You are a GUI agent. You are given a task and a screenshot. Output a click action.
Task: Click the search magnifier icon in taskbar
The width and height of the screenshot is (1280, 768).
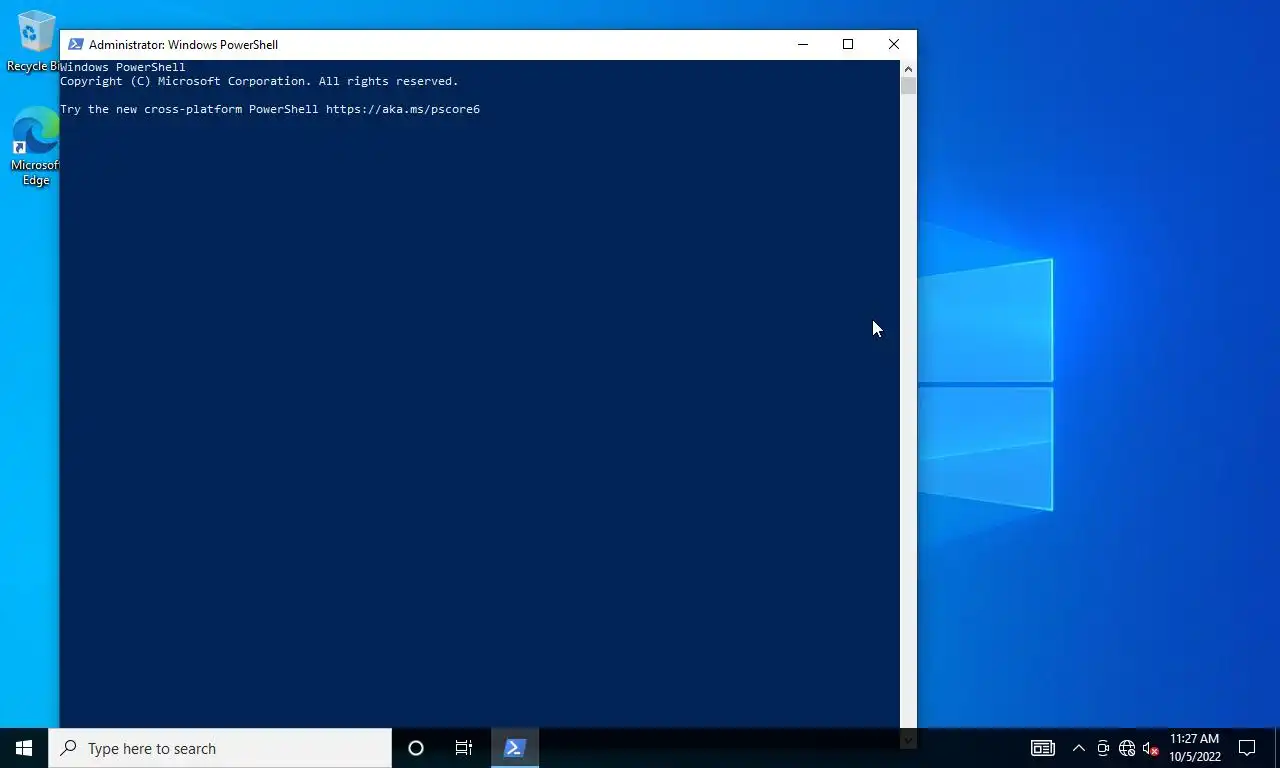tap(68, 748)
